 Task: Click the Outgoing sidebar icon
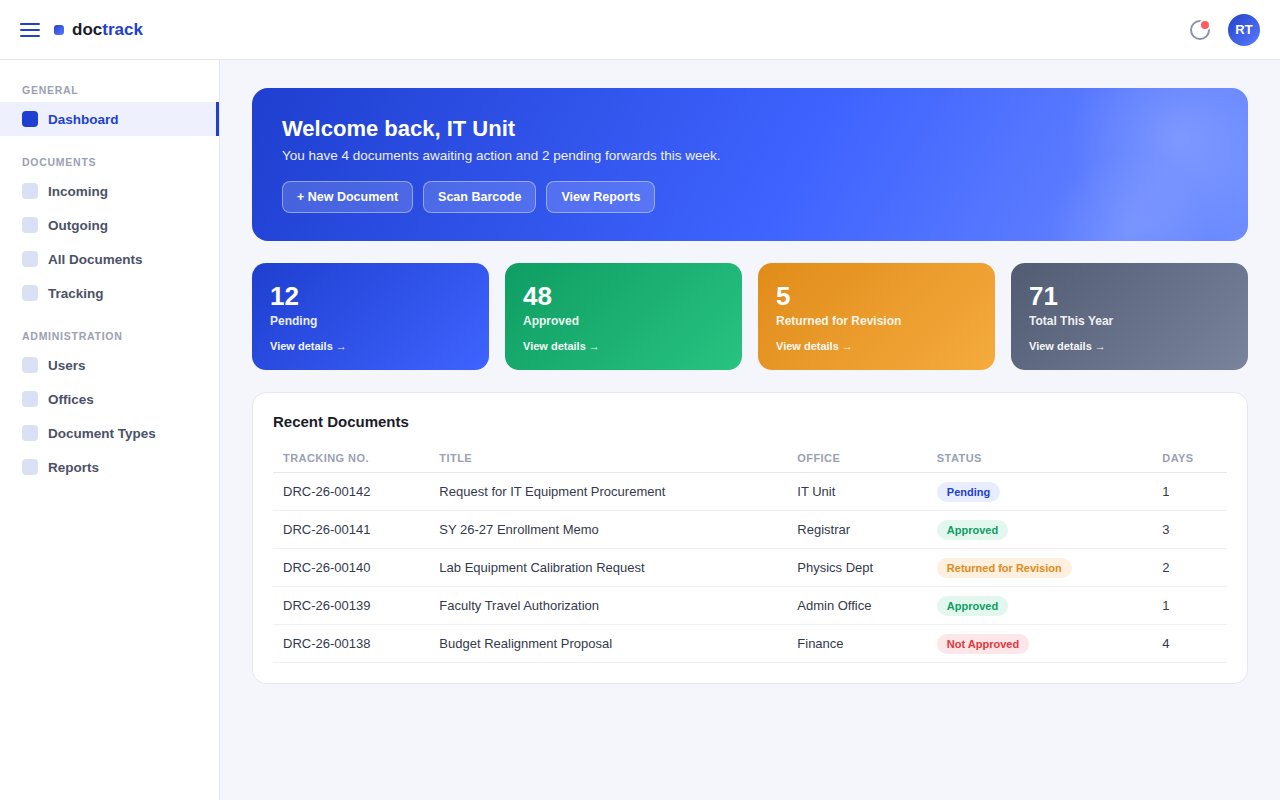(x=30, y=225)
